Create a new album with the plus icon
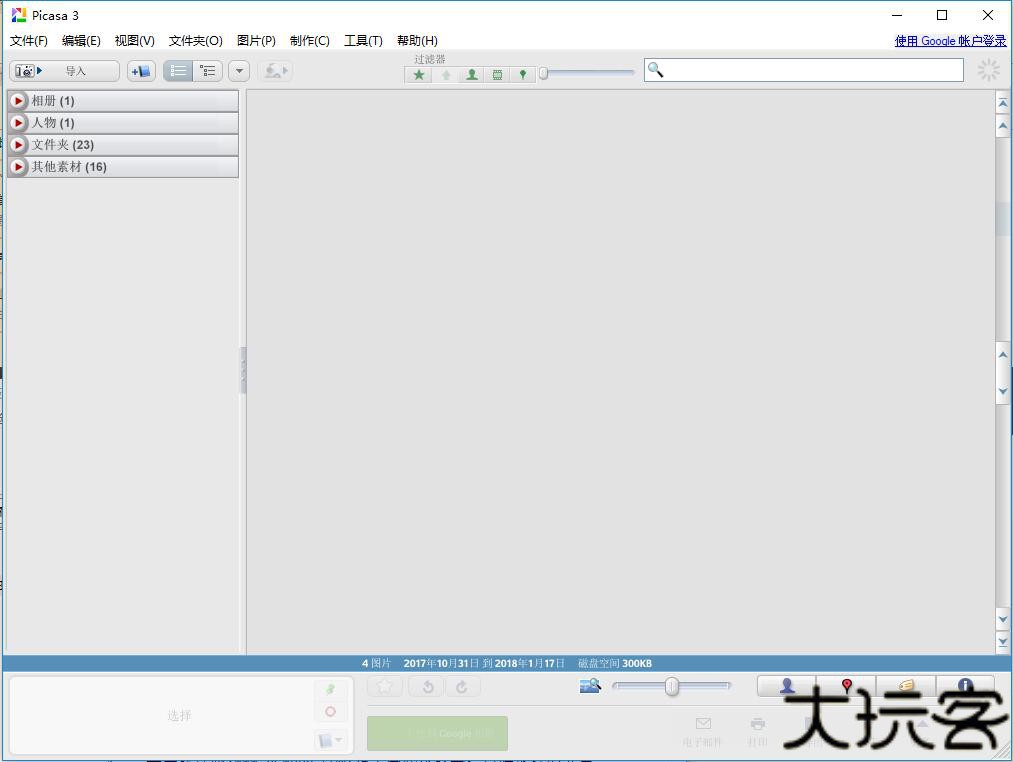1013x762 pixels. tap(141, 71)
